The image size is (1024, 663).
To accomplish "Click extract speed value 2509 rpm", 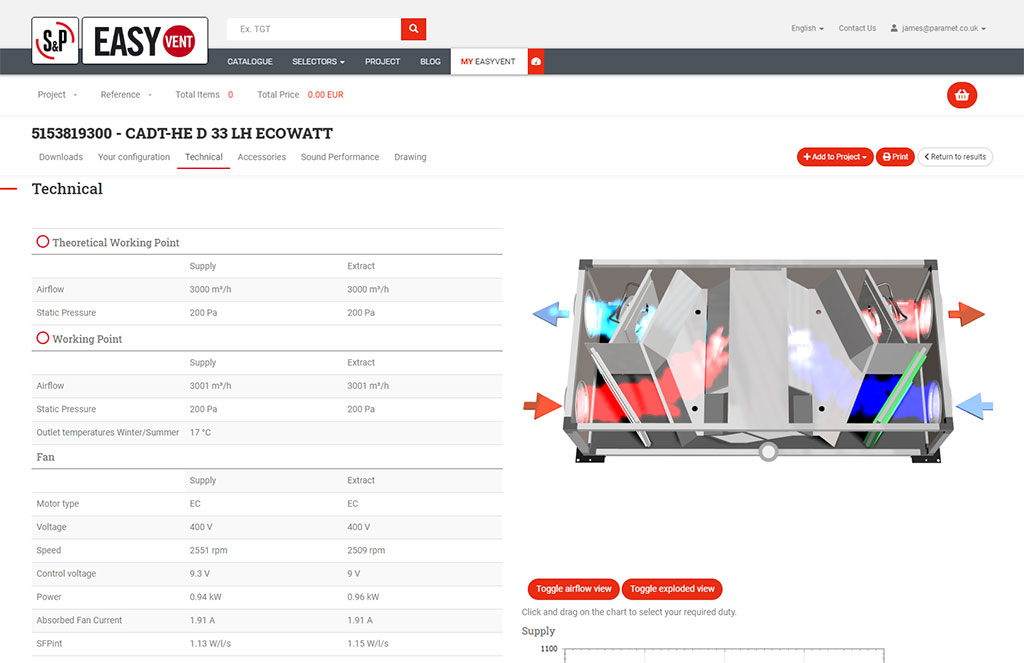I will coord(366,551).
